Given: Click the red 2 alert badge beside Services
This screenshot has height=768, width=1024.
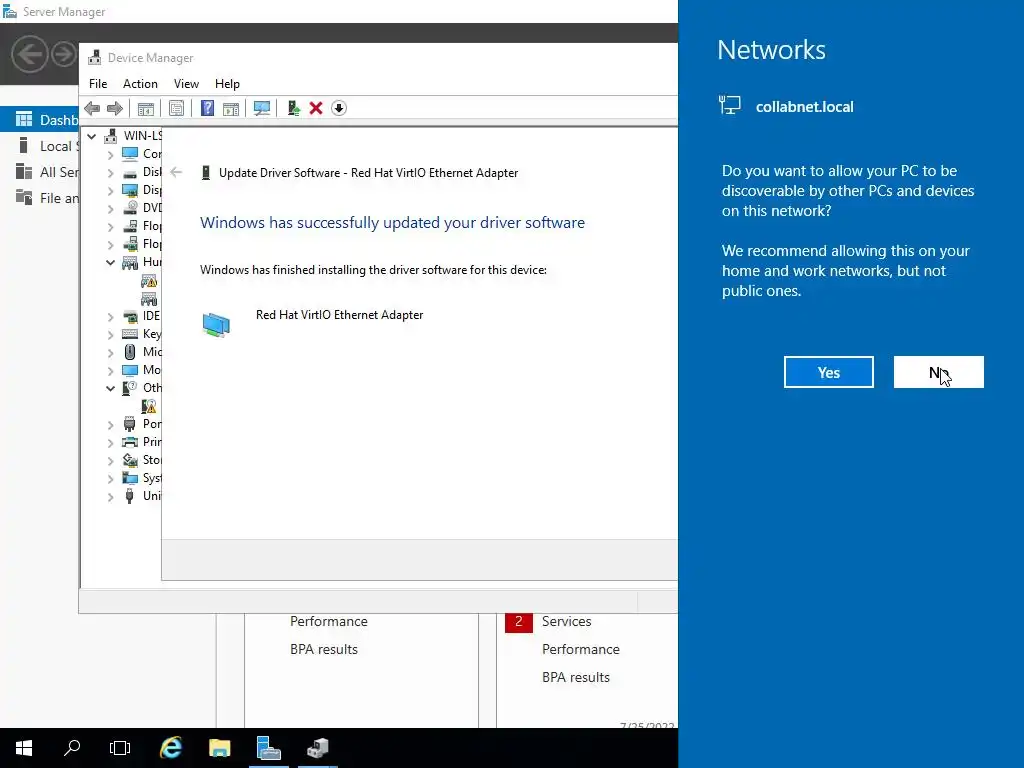Looking at the screenshot, I should [x=519, y=622].
